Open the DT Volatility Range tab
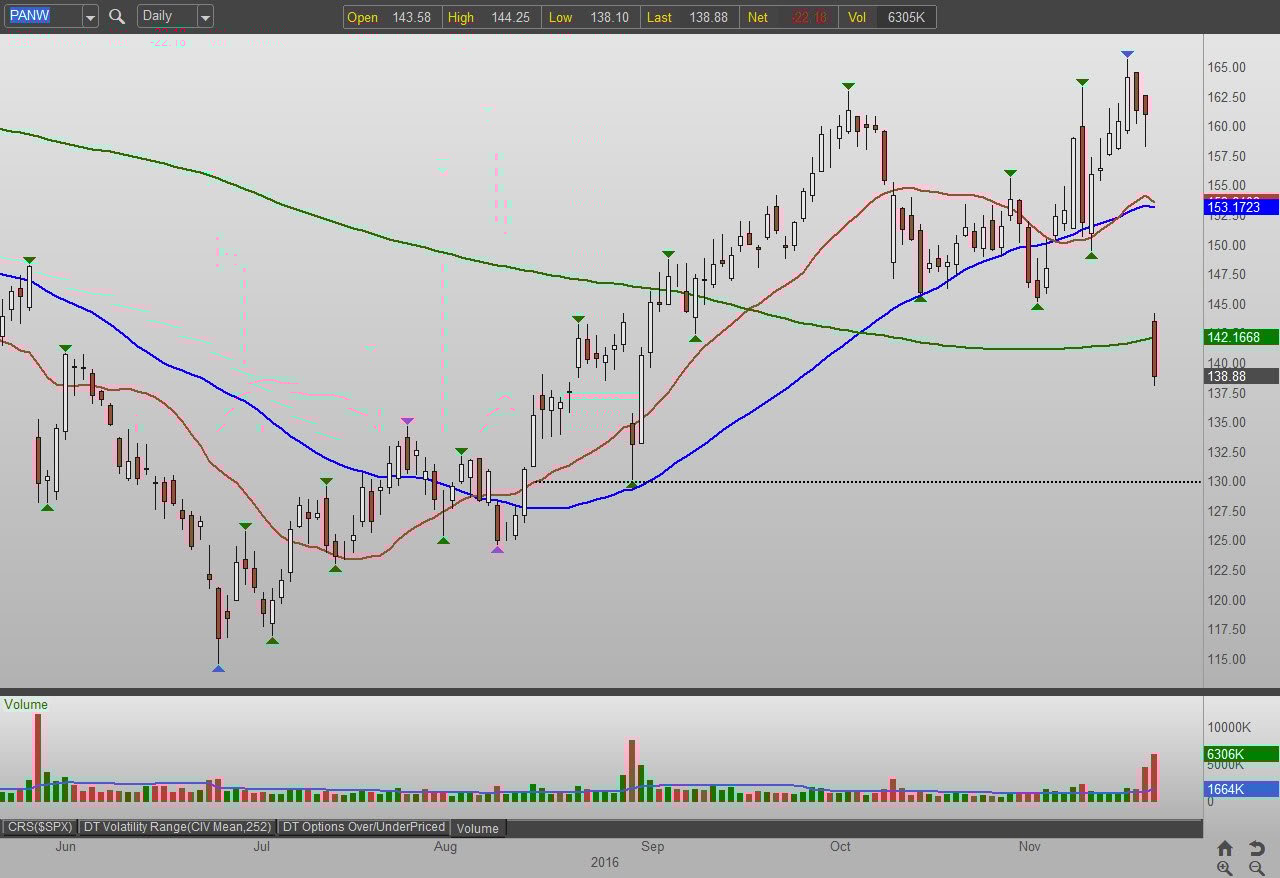Screen dimensions: 1280x878 pyautogui.click(x=177, y=827)
